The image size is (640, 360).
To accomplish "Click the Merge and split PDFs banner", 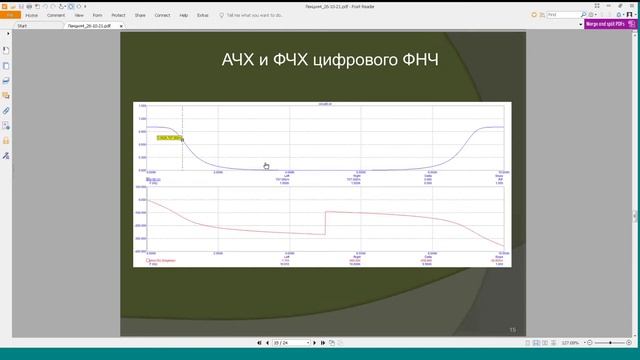I will pos(611,24).
